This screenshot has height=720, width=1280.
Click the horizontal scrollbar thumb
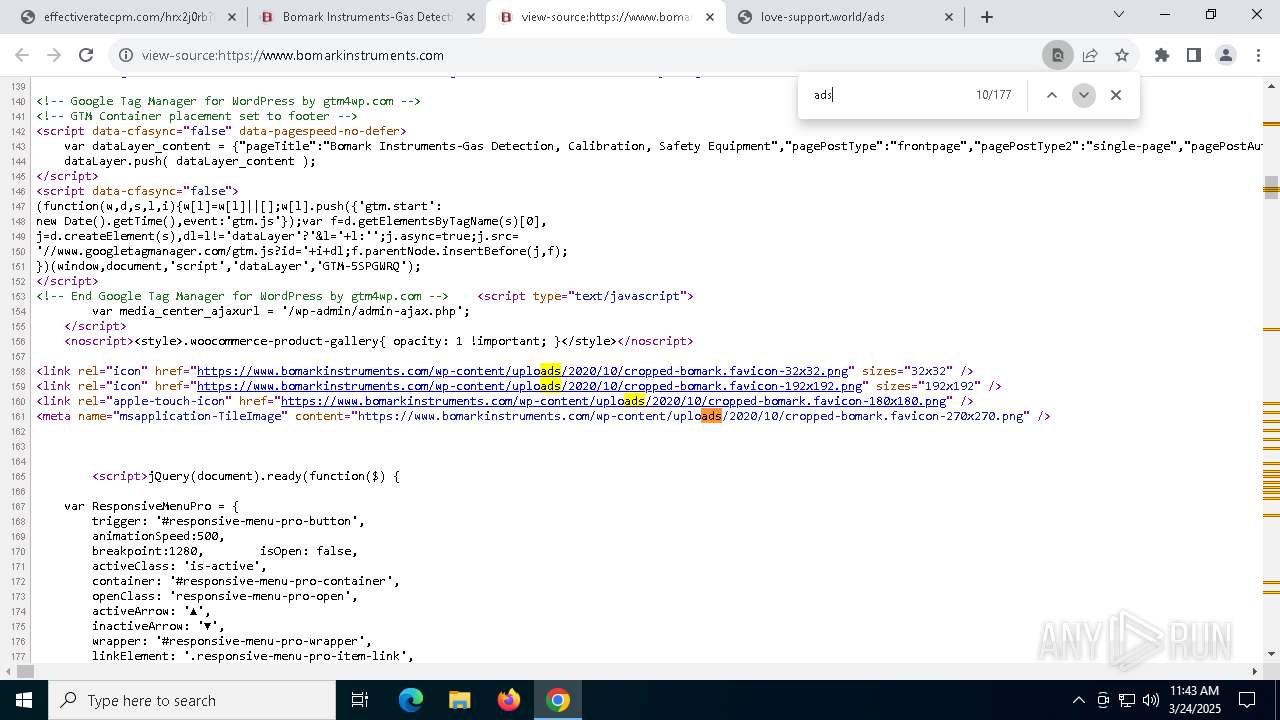coord(26,671)
